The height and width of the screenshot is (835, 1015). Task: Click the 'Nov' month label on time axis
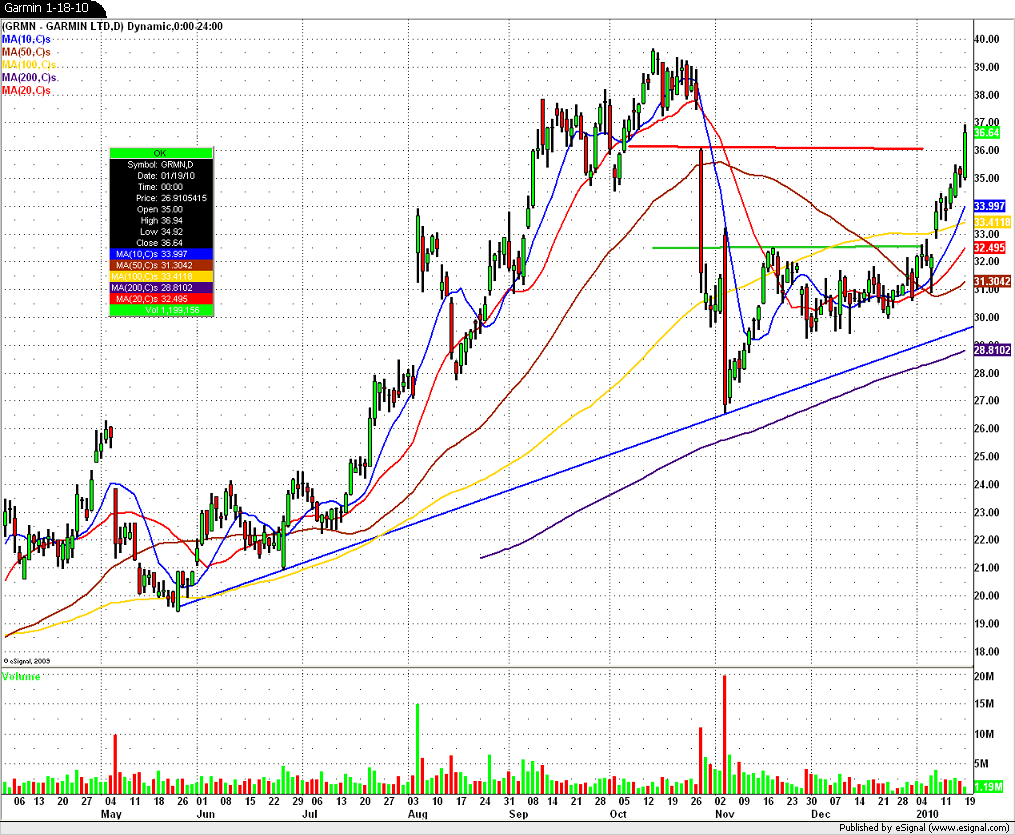pyautogui.click(x=725, y=814)
